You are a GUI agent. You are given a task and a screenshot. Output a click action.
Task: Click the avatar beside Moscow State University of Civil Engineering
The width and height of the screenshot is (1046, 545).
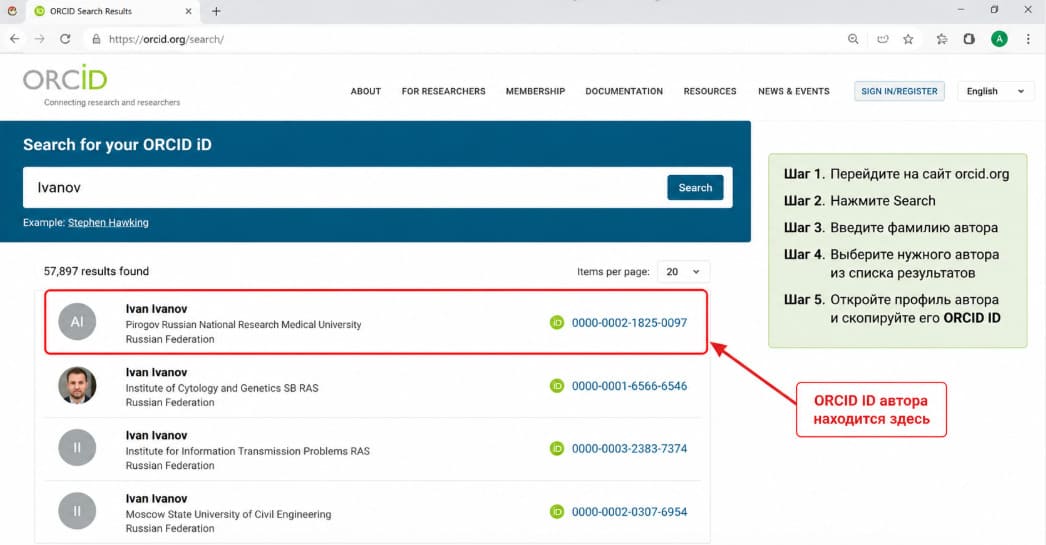coord(77,511)
